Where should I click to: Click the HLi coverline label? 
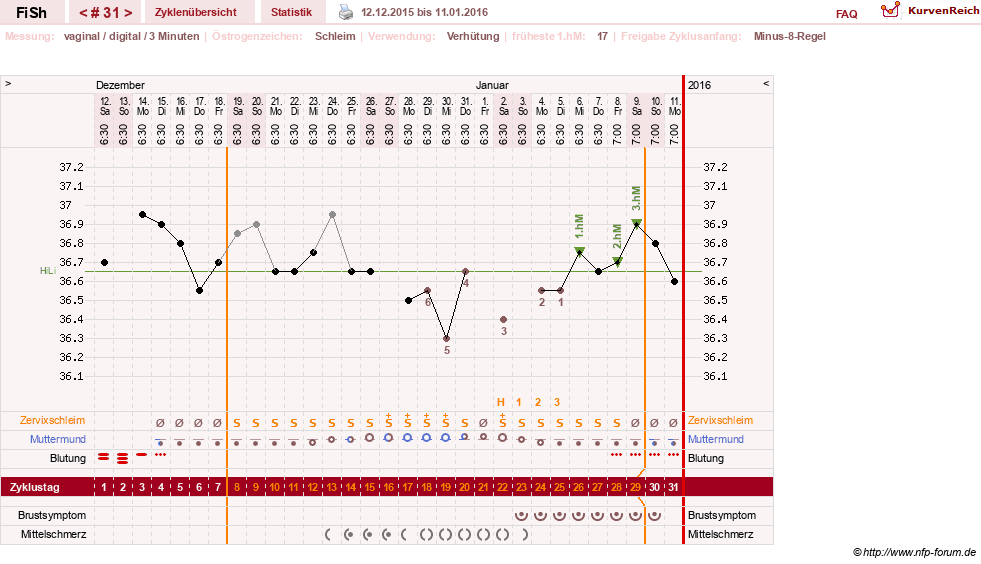[48, 270]
